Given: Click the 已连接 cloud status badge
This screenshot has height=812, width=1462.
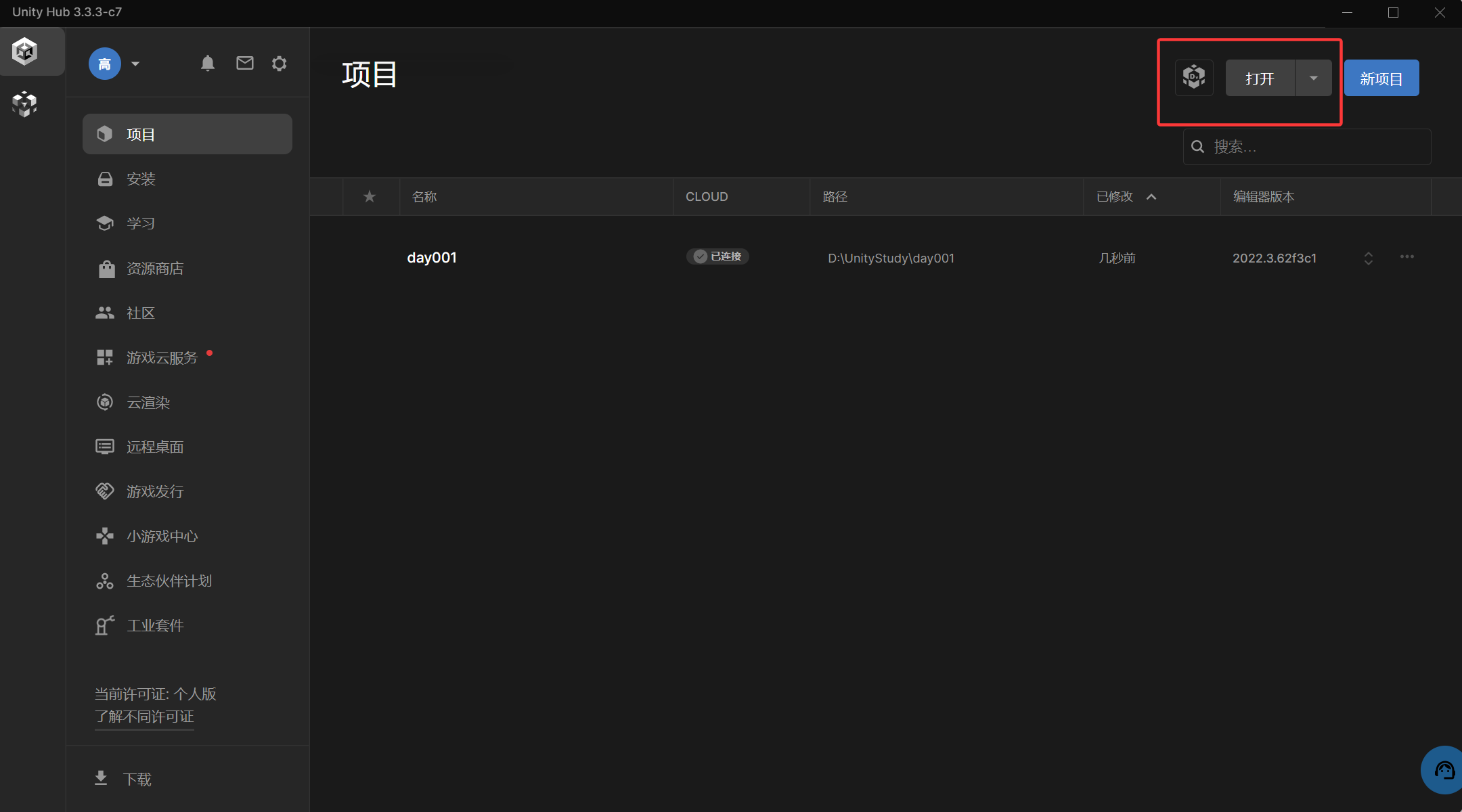Looking at the screenshot, I should coord(717,256).
